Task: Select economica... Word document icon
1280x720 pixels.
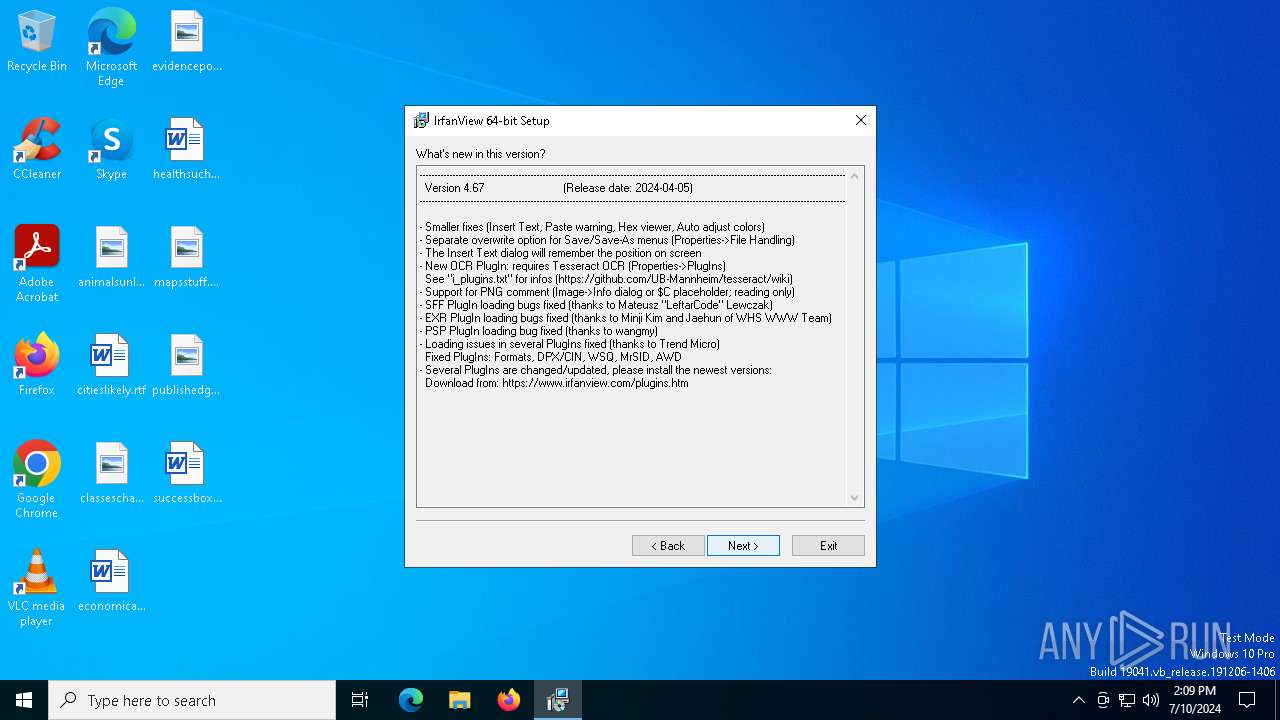Action: (111, 581)
